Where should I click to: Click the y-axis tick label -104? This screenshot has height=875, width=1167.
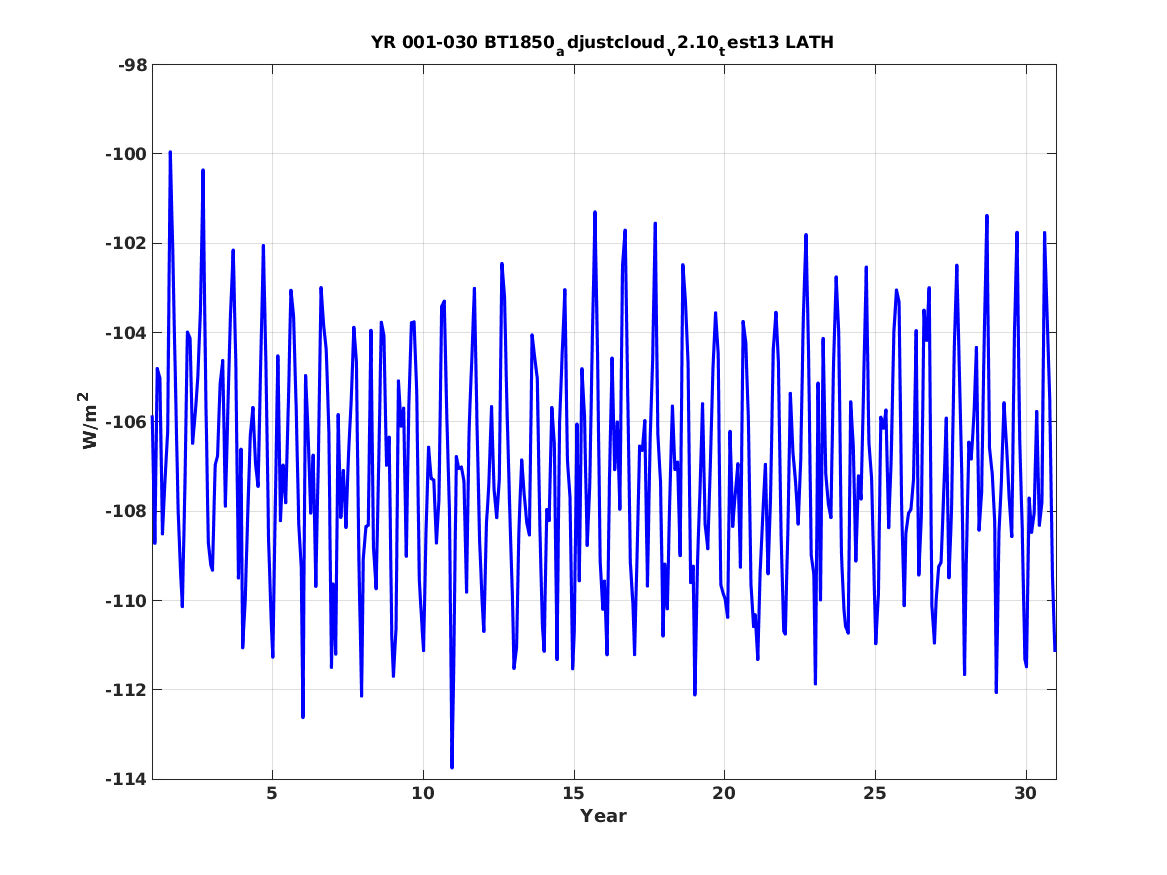click(127, 333)
